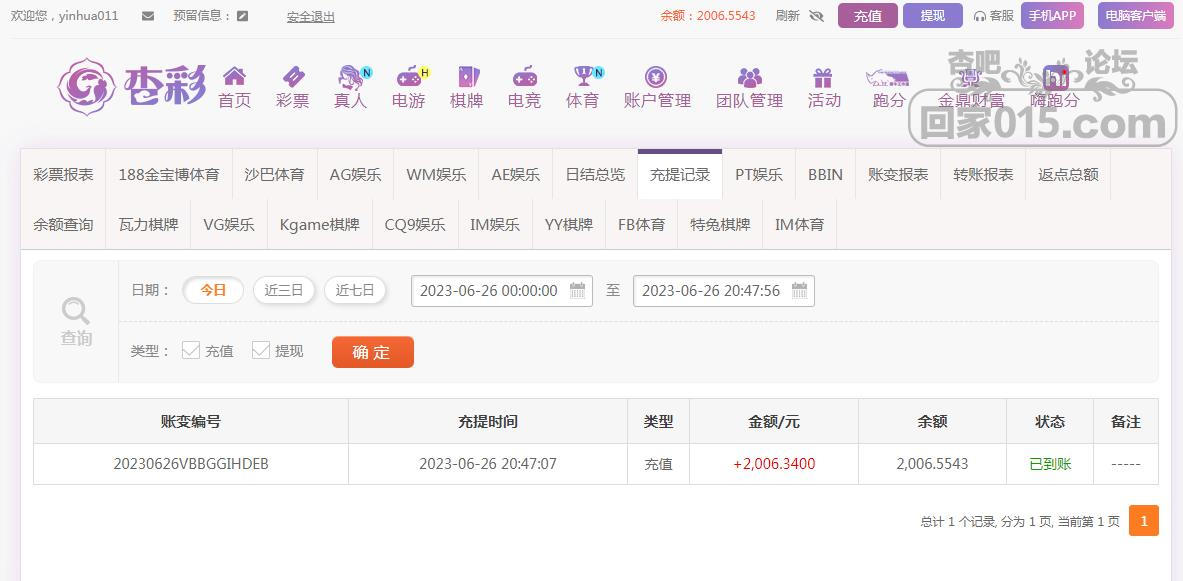Screen dimensions: 1183x581
Task: Select the 近三日 date range
Action: (x=284, y=290)
